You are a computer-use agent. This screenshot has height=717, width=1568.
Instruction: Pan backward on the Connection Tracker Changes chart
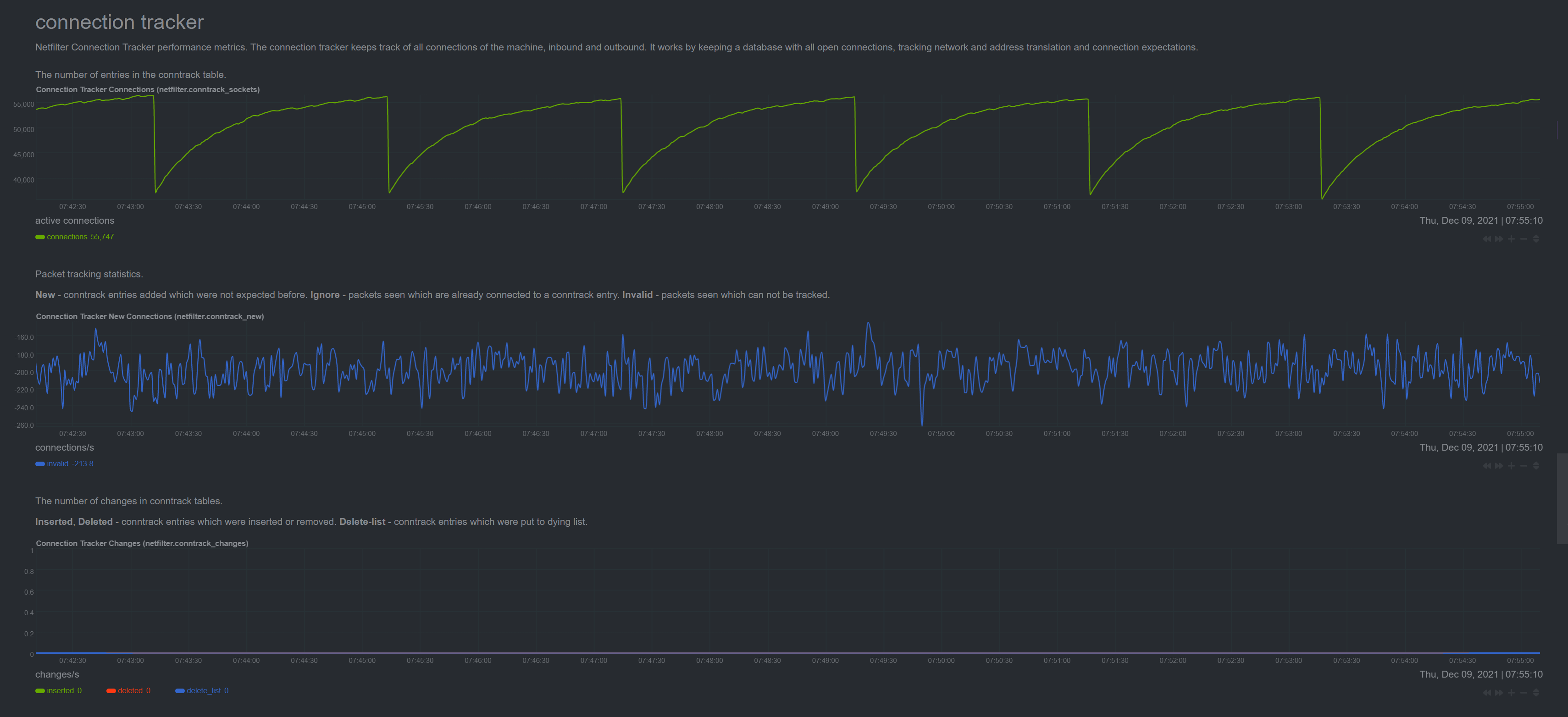coord(1487,693)
